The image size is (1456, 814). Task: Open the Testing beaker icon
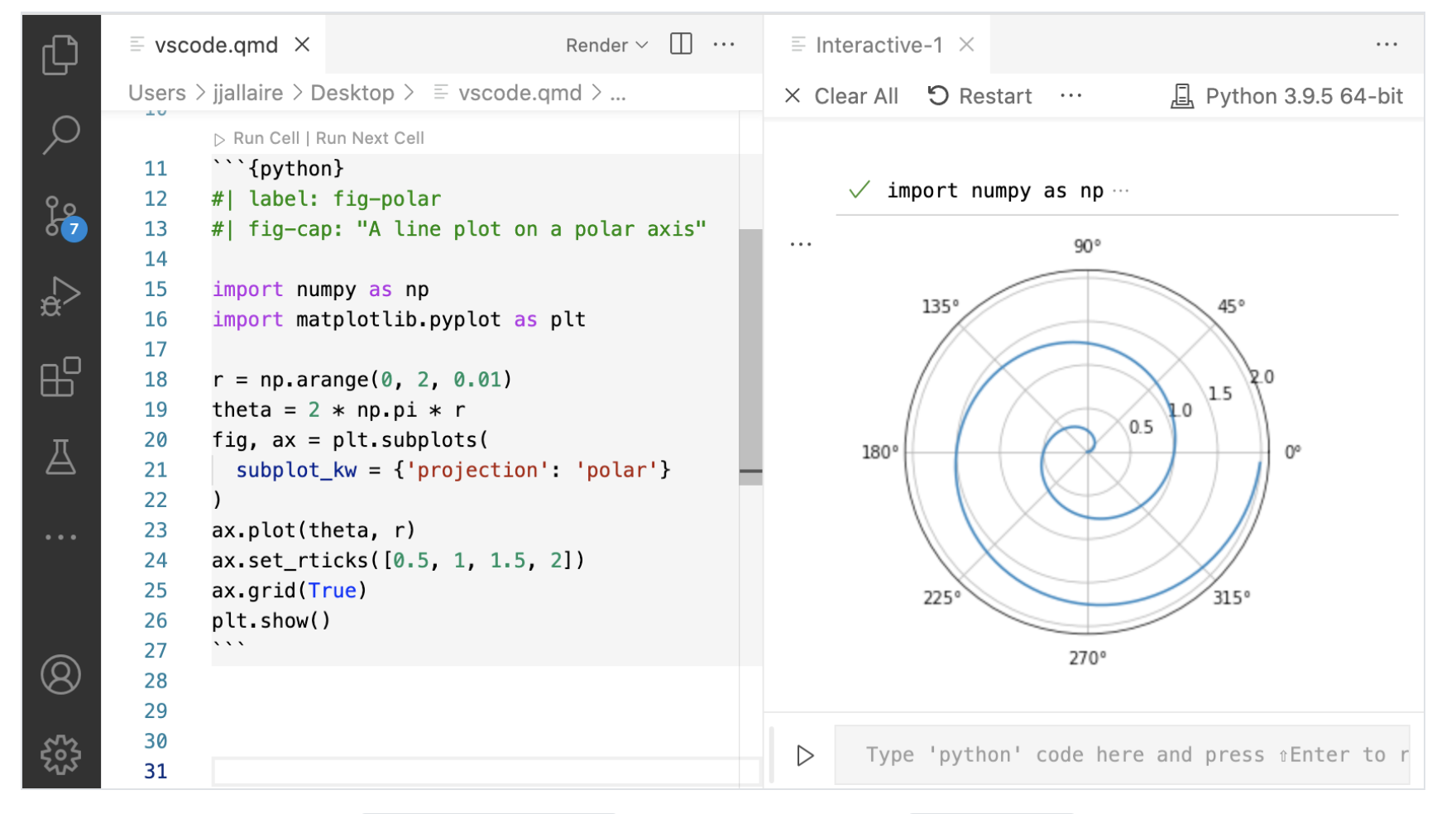tap(60, 457)
